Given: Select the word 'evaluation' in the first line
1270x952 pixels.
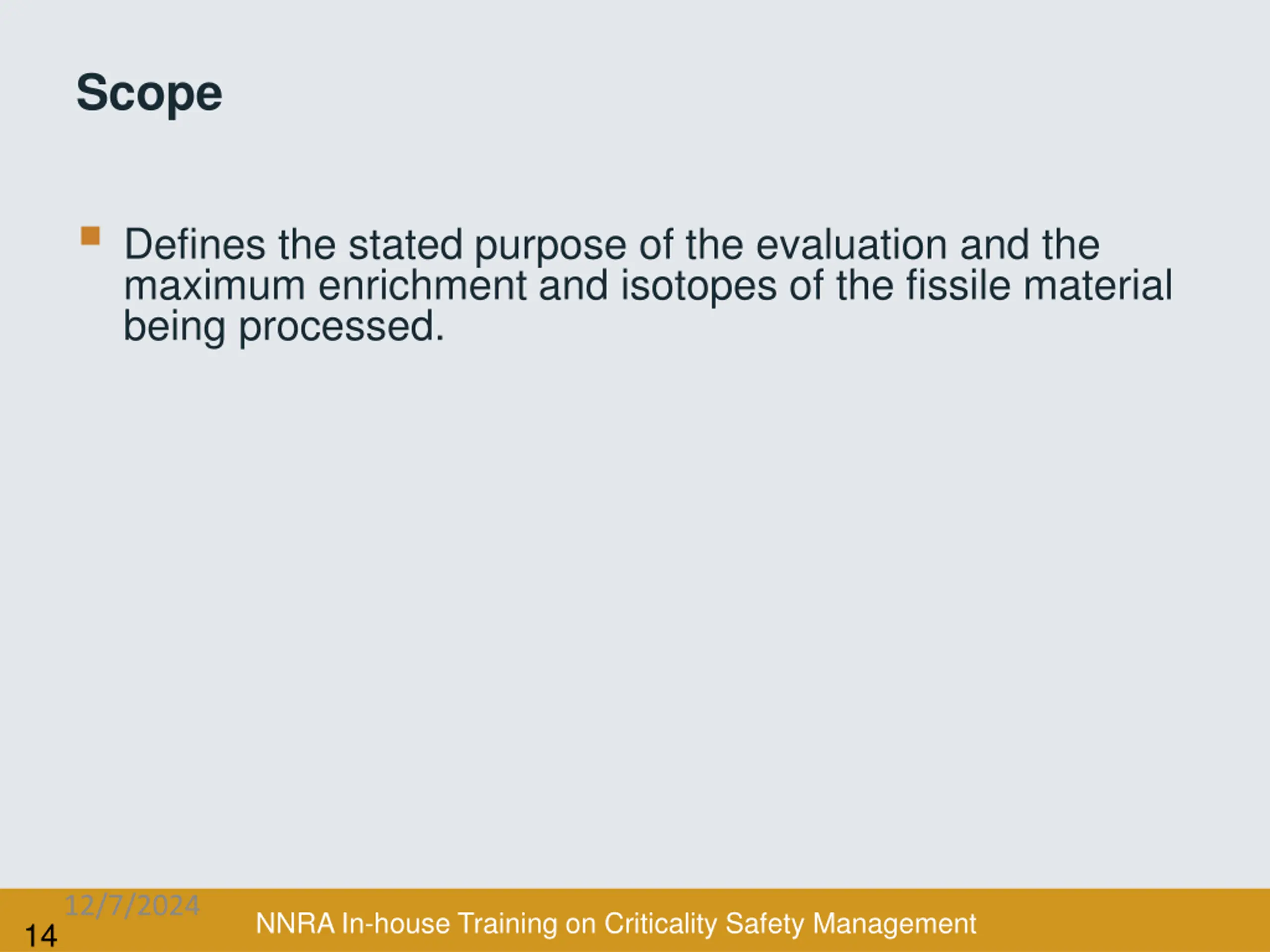Looking at the screenshot, I should [x=851, y=244].
